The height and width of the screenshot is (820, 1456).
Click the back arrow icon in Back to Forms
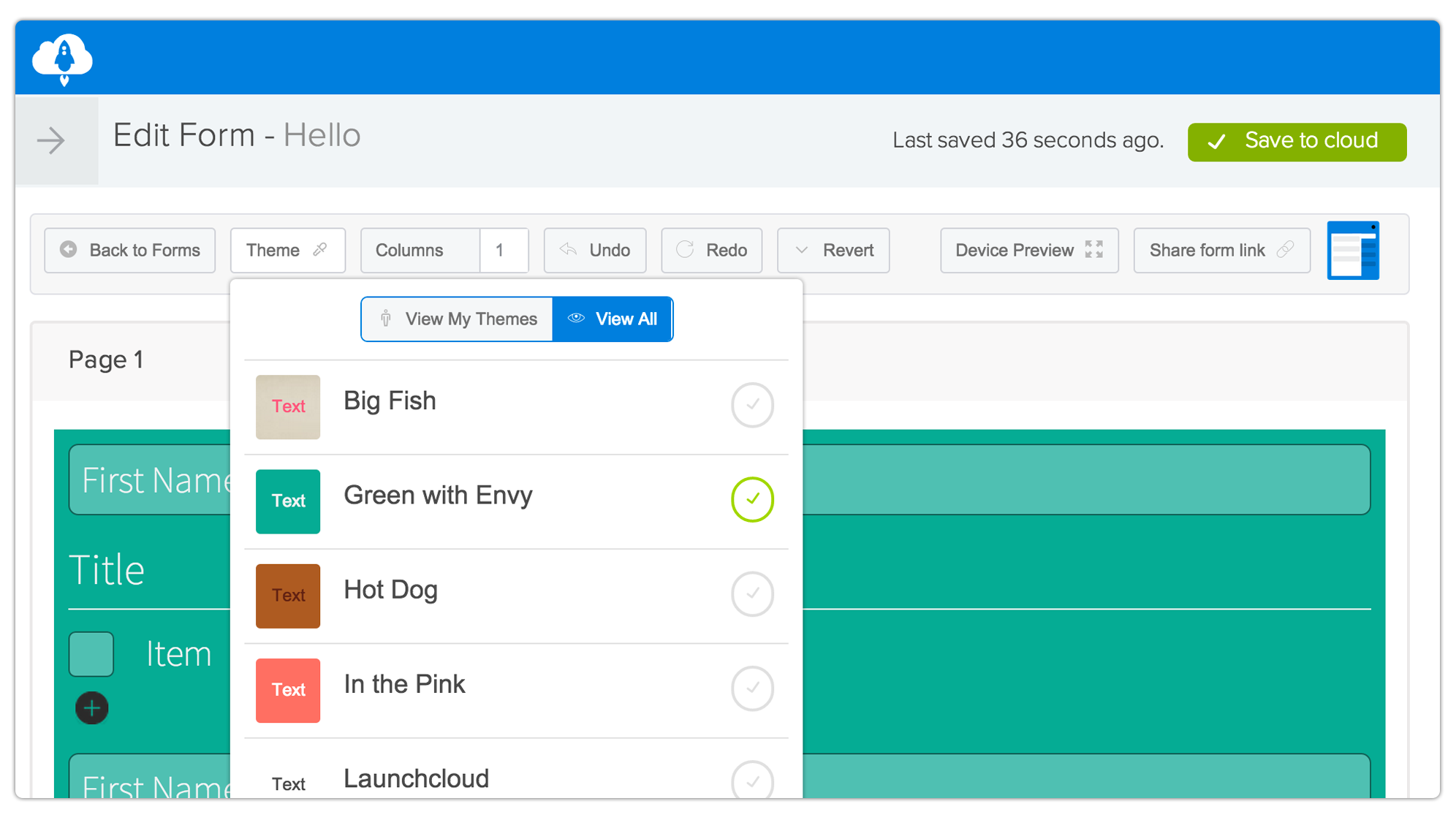[69, 250]
